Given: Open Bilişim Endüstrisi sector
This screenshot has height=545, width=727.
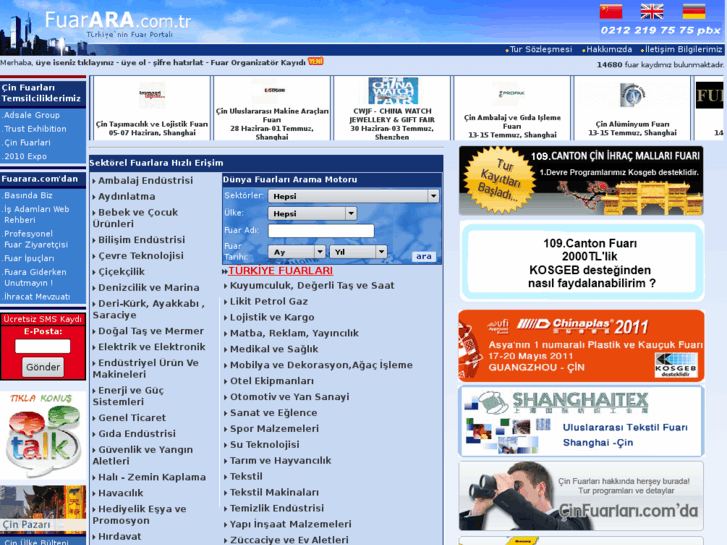Looking at the screenshot, I should (x=141, y=239).
